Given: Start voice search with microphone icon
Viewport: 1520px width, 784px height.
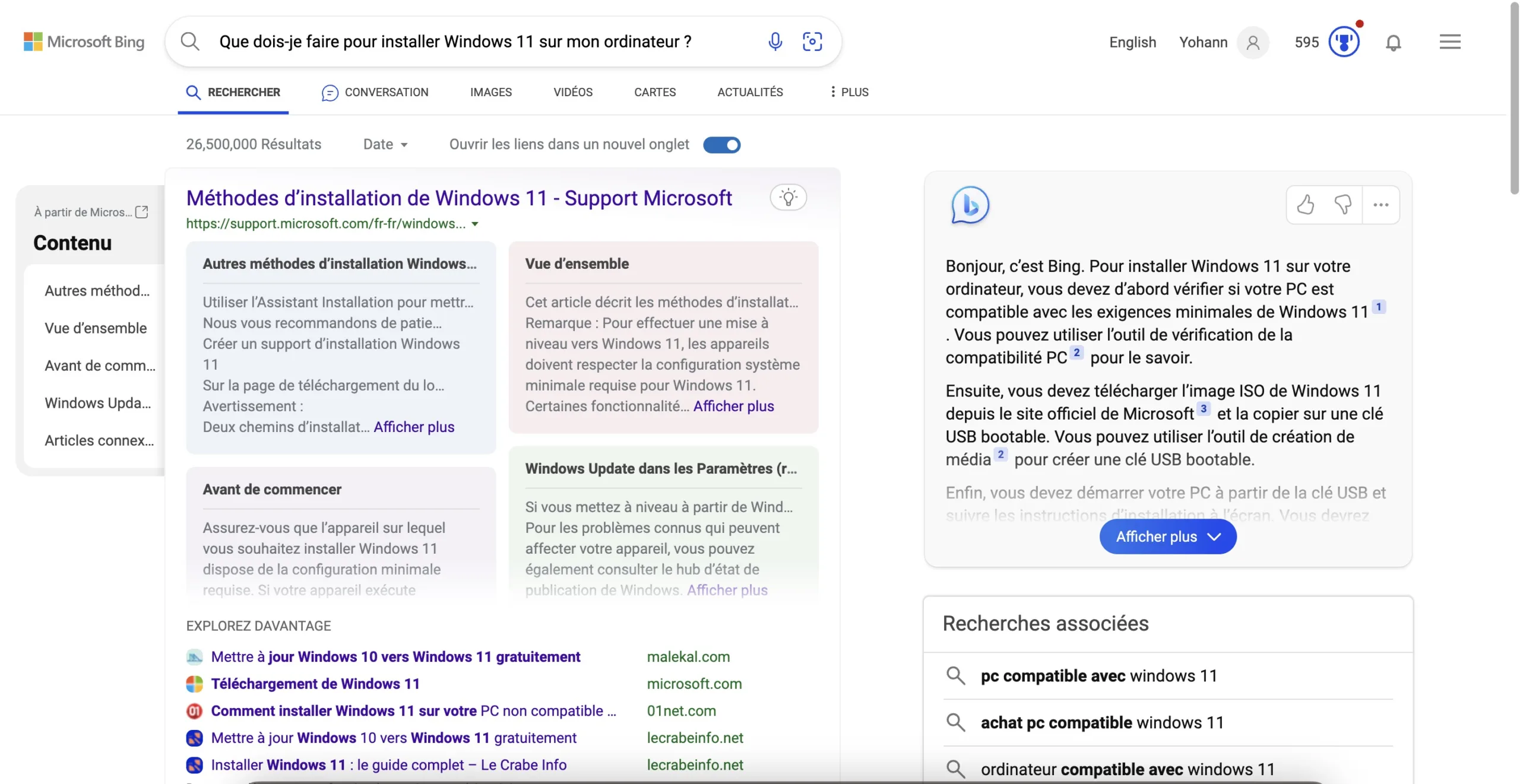Looking at the screenshot, I should [775, 42].
